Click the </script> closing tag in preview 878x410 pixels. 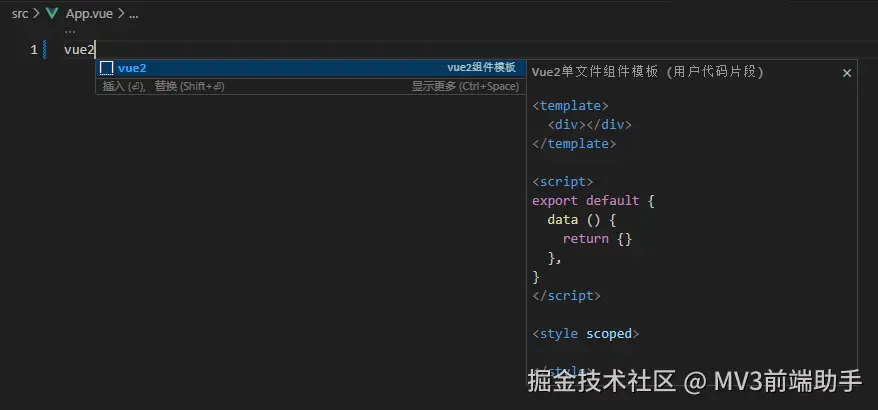(566, 296)
